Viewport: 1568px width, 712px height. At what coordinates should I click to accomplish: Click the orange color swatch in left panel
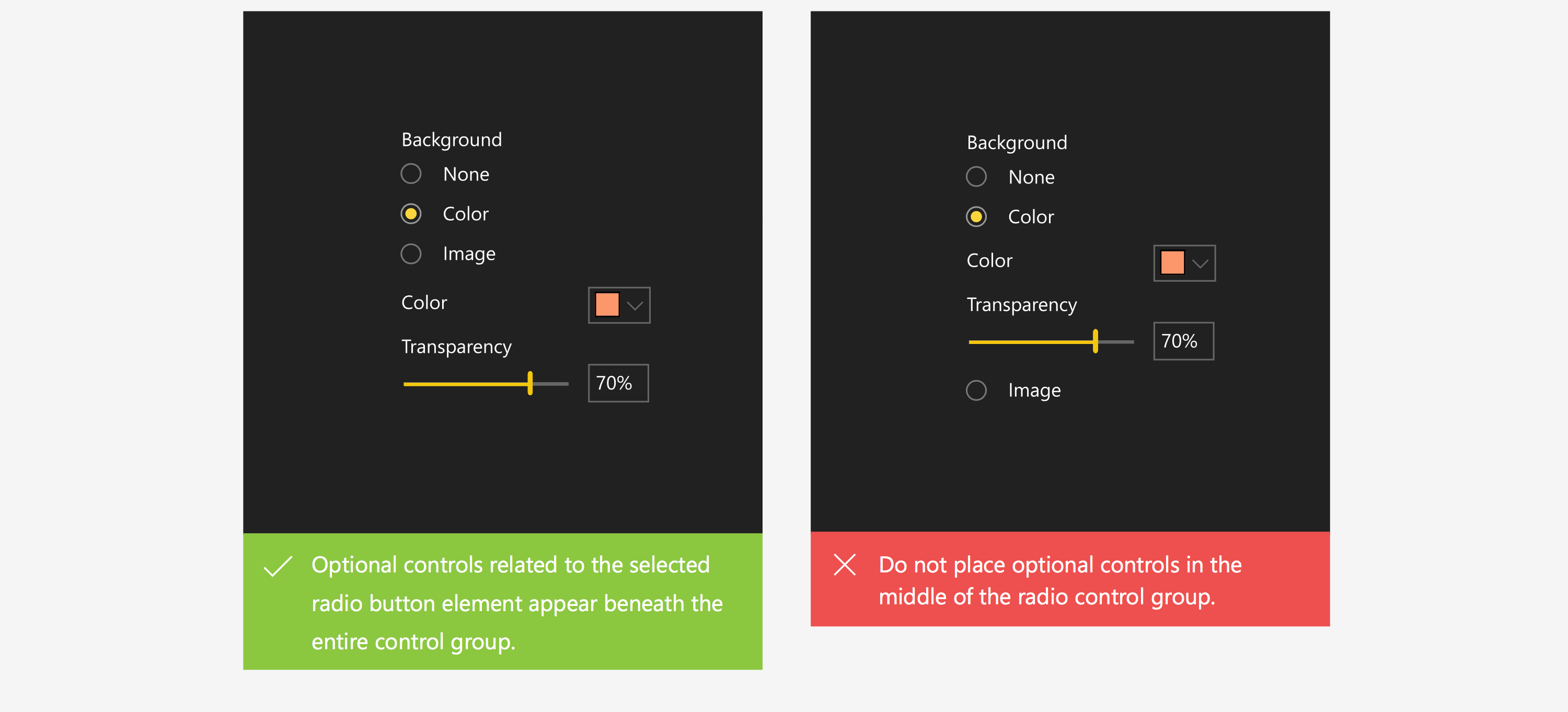607,305
